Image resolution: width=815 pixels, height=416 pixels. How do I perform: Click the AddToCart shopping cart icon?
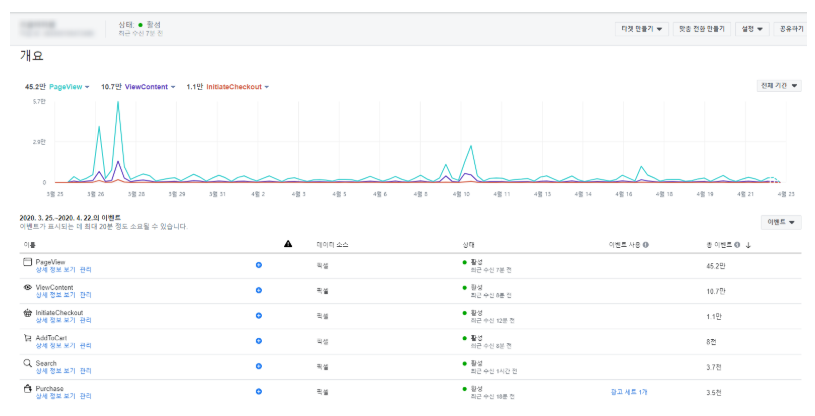pyautogui.click(x=28, y=338)
